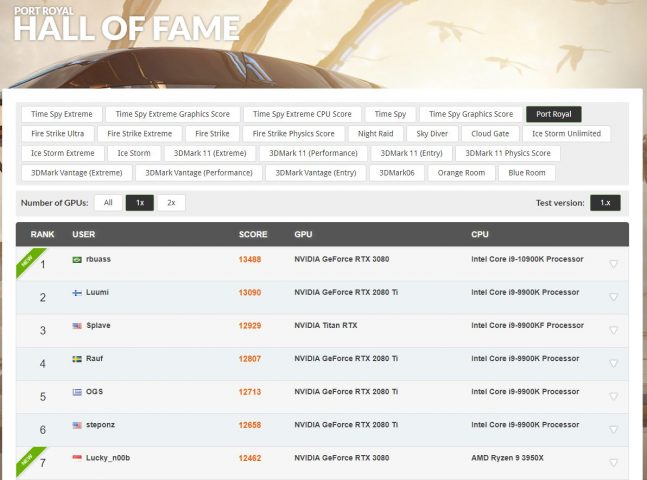
Task: Open user profile steponz
Action: [x=100, y=424]
